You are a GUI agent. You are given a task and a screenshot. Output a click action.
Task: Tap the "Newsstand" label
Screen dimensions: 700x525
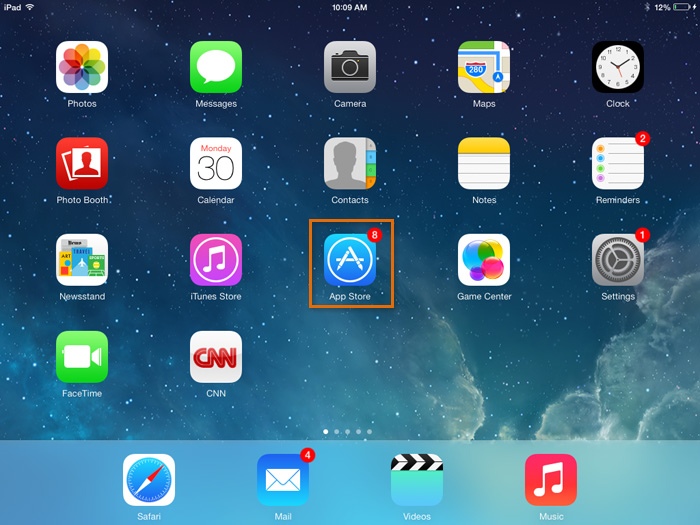82,296
